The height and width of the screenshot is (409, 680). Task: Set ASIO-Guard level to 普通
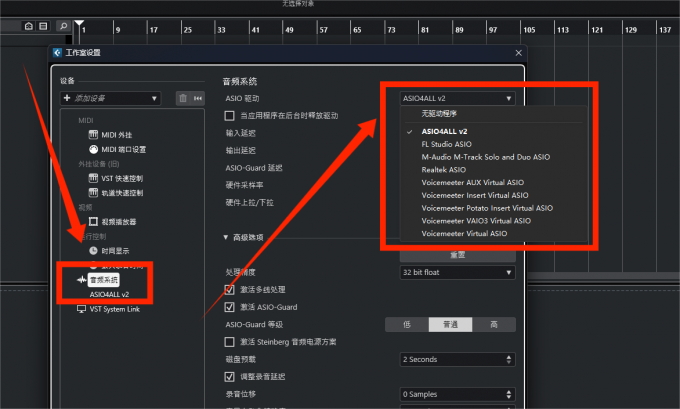pyautogui.click(x=450, y=324)
